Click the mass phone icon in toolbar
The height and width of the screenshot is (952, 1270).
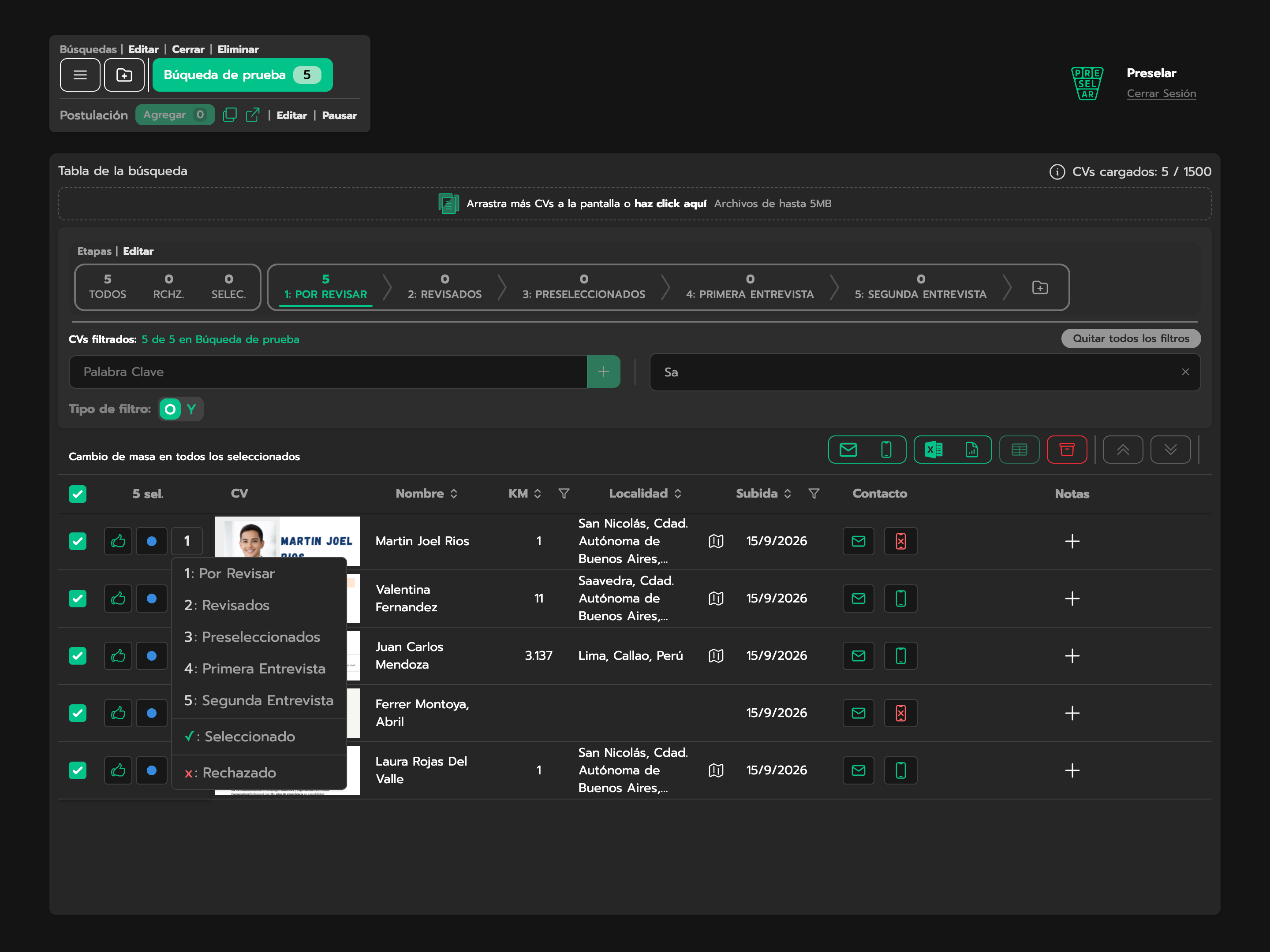point(886,450)
